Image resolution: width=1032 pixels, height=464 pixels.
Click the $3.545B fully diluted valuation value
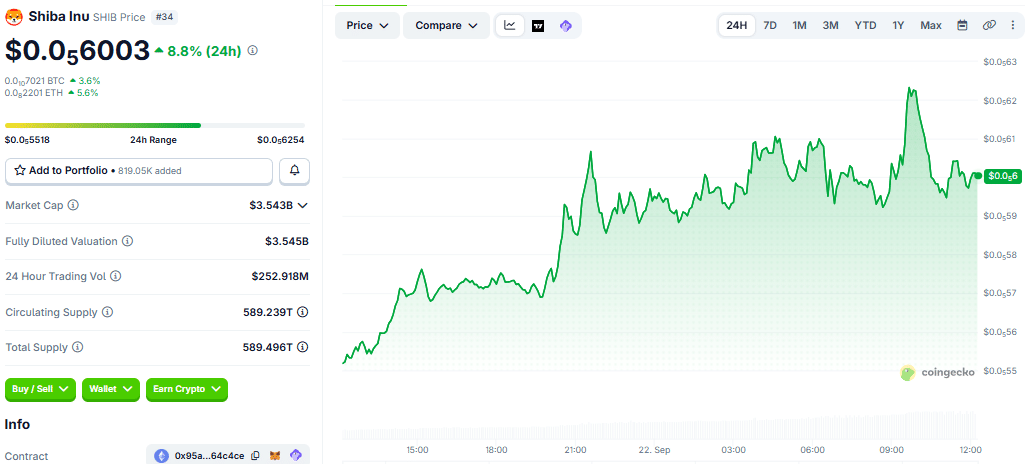287,242
